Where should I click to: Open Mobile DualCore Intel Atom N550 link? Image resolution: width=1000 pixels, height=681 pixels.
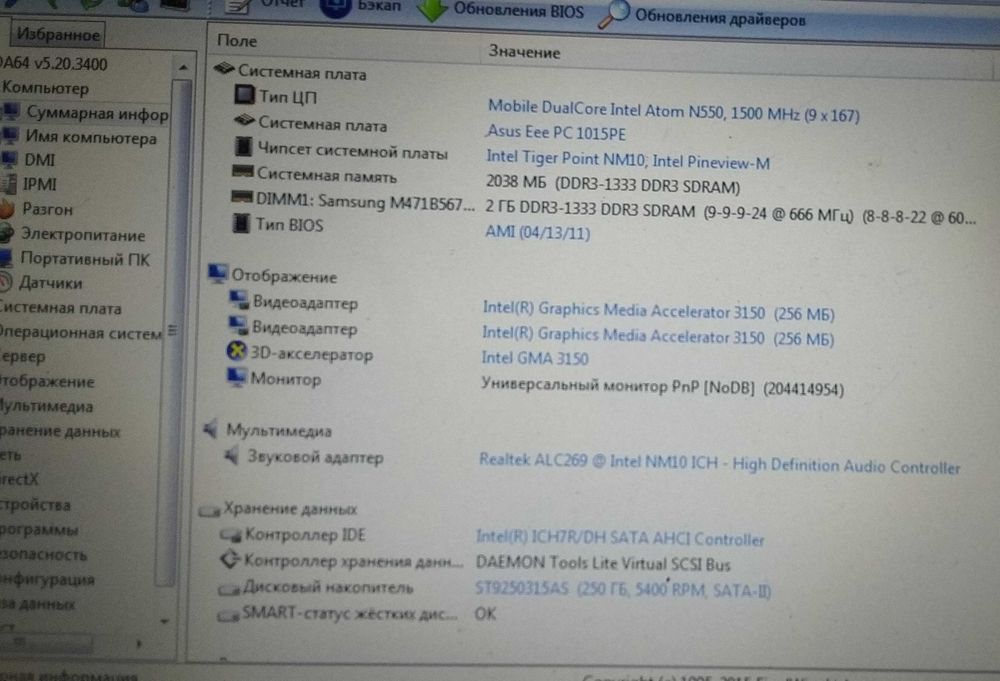[x=673, y=111]
